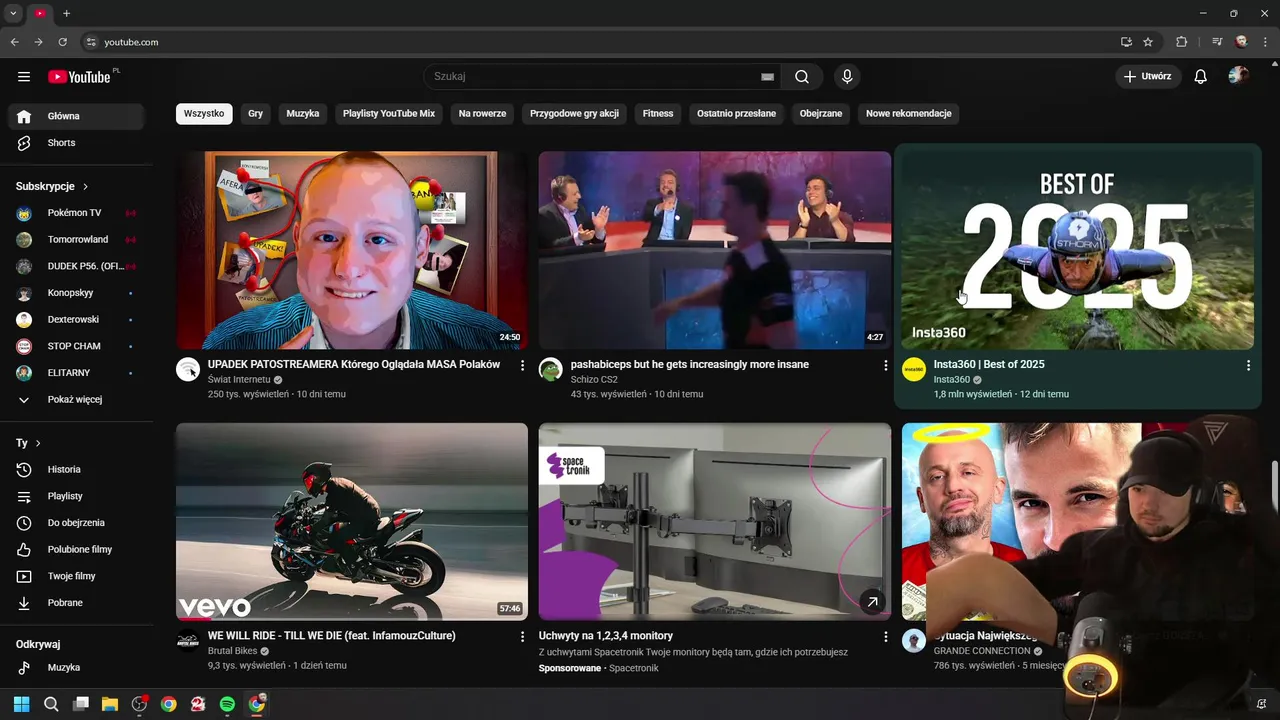Open Insta360 channel avatar
Image resolution: width=1280 pixels, height=720 pixels.
pyautogui.click(x=914, y=370)
